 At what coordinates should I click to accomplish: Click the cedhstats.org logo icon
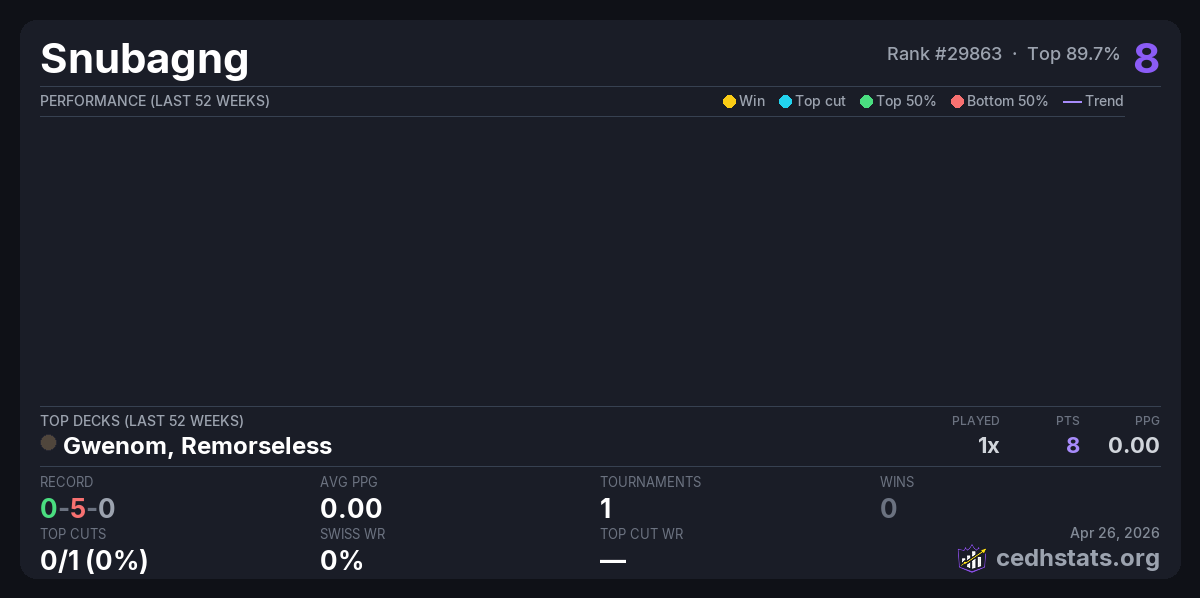click(972, 558)
